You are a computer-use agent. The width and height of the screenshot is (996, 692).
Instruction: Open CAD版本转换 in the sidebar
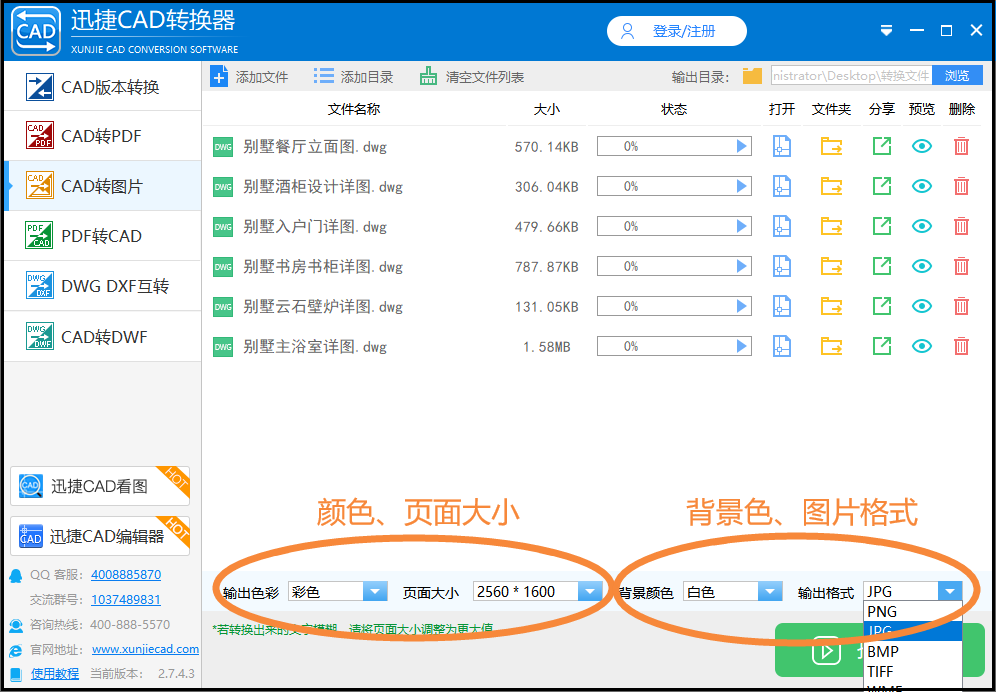tap(103, 86)
